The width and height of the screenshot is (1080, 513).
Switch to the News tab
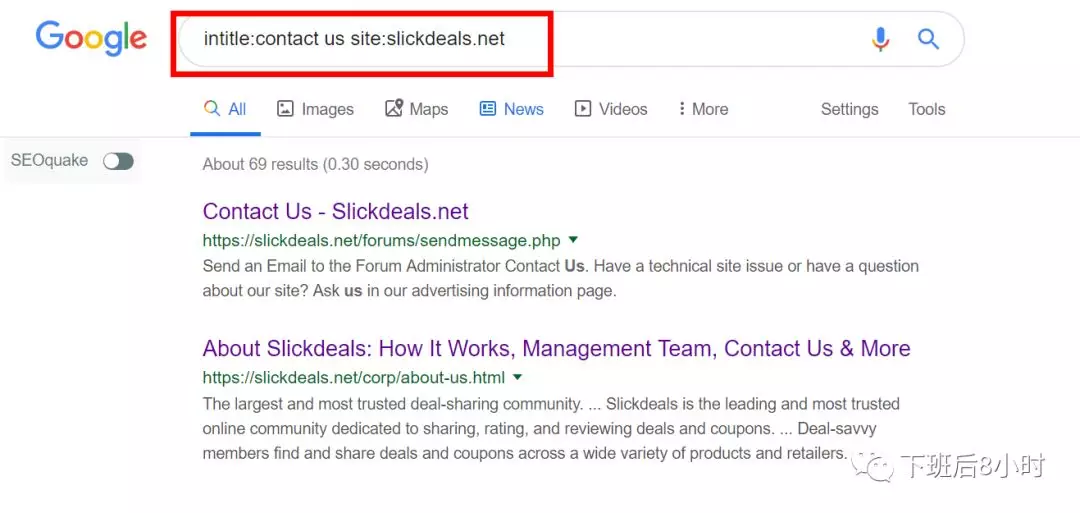point(511,109)
